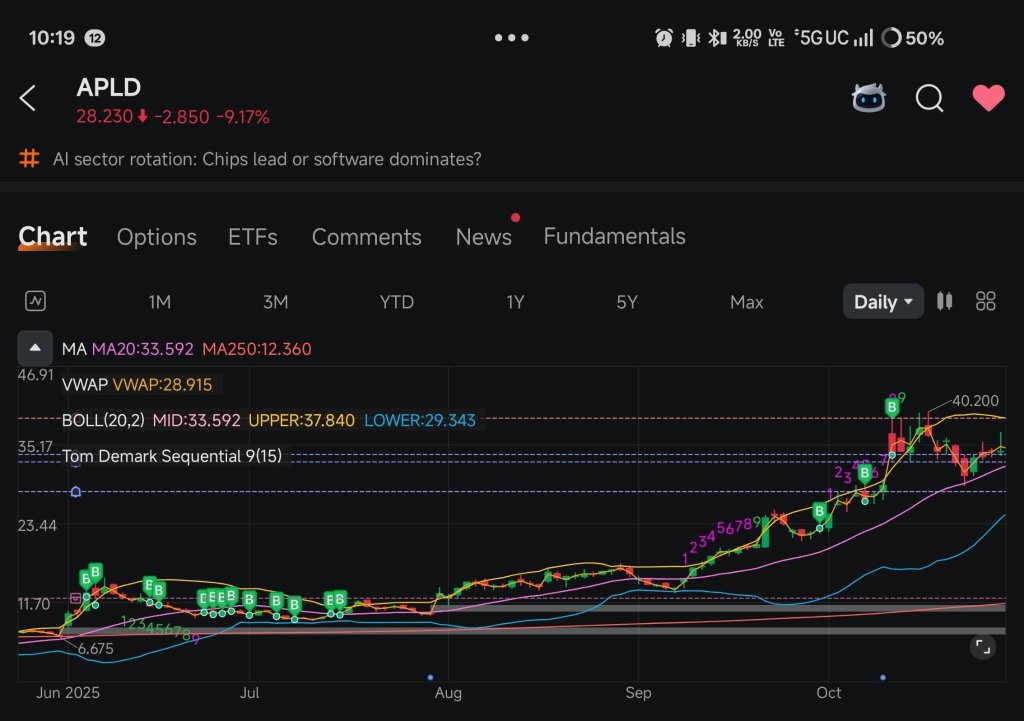Image resolution: width=1024 pixels, height=721 pixels.
Task: Select the 1M time range
Action: [x=159, y=302]
